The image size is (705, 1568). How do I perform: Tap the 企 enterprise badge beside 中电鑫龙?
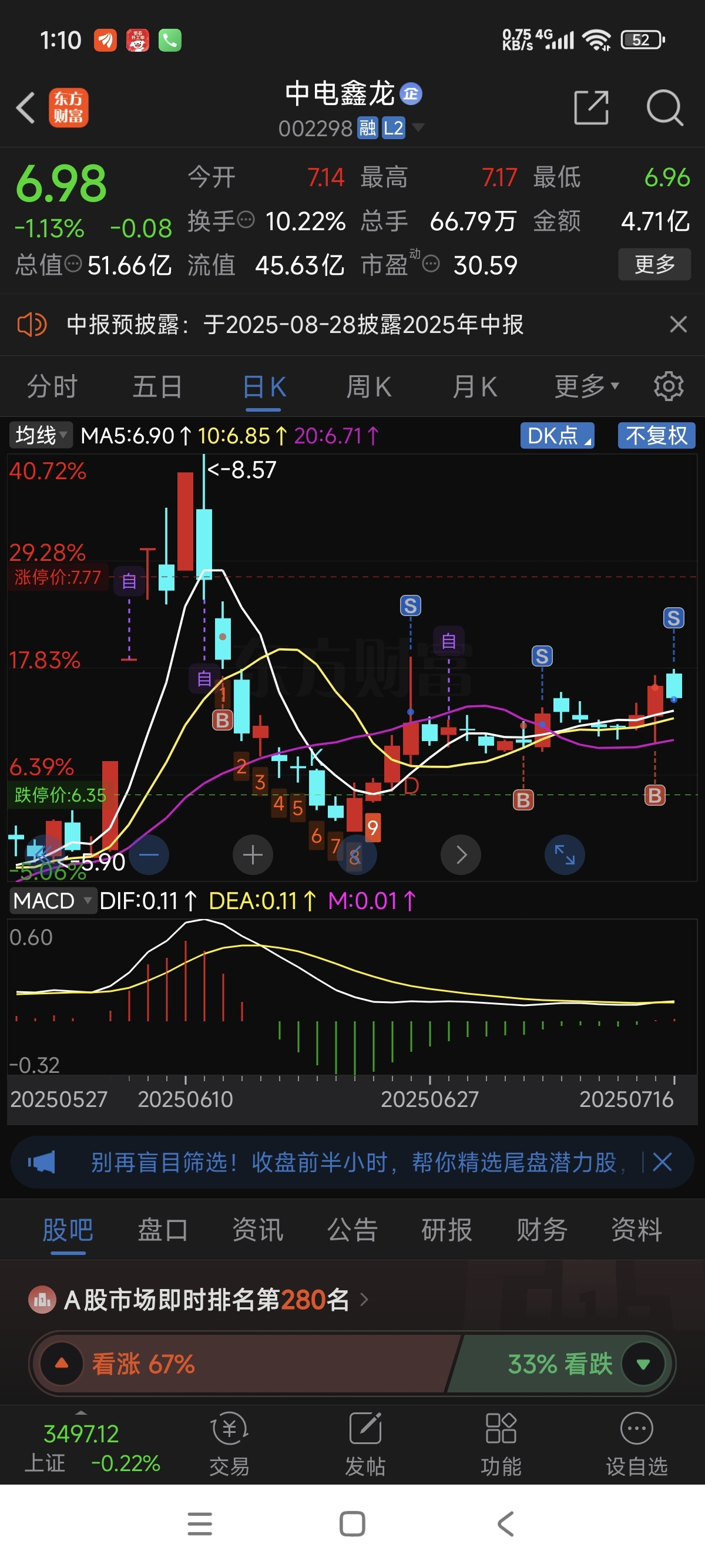[x=411, y=94]
